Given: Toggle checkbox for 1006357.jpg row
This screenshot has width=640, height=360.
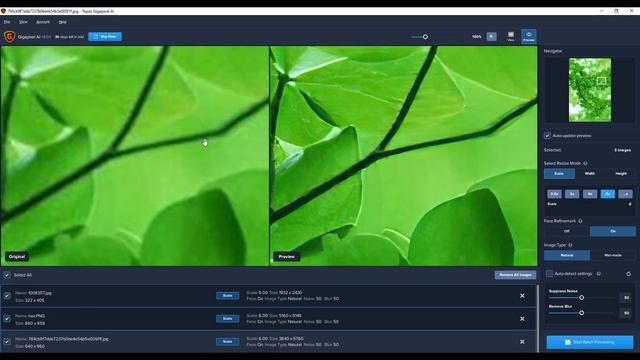Looking at the screenshot, I should coord(7,296).
